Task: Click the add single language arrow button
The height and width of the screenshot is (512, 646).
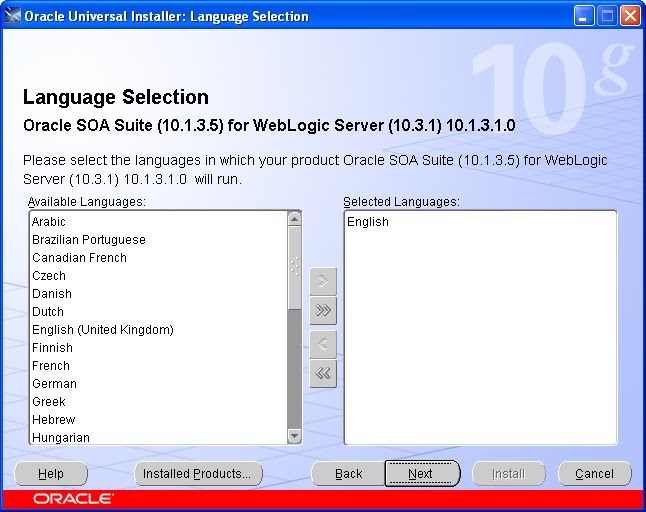Action: click(323, 281)
